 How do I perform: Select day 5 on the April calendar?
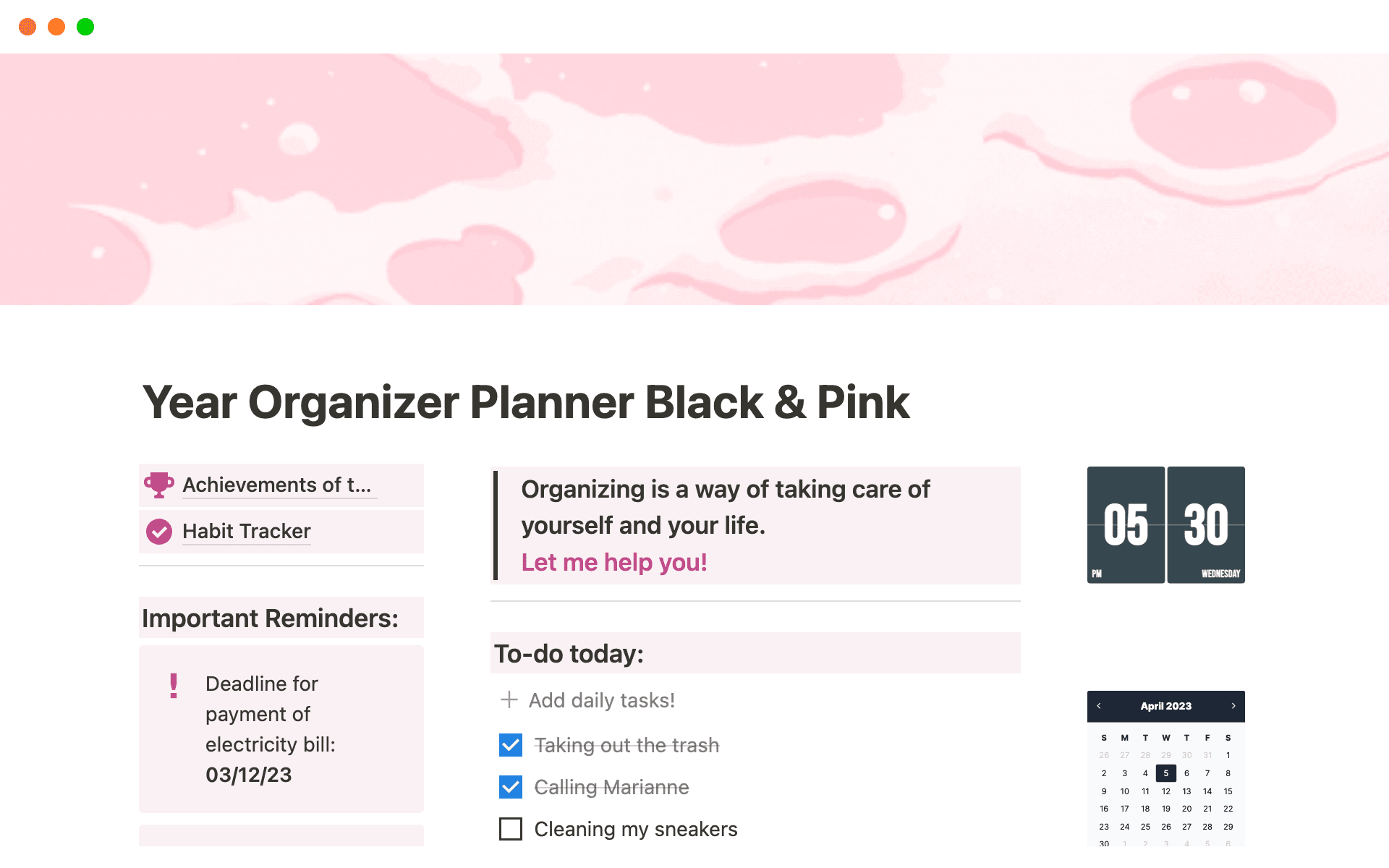pyautogui.click(x=1166, y=773)
